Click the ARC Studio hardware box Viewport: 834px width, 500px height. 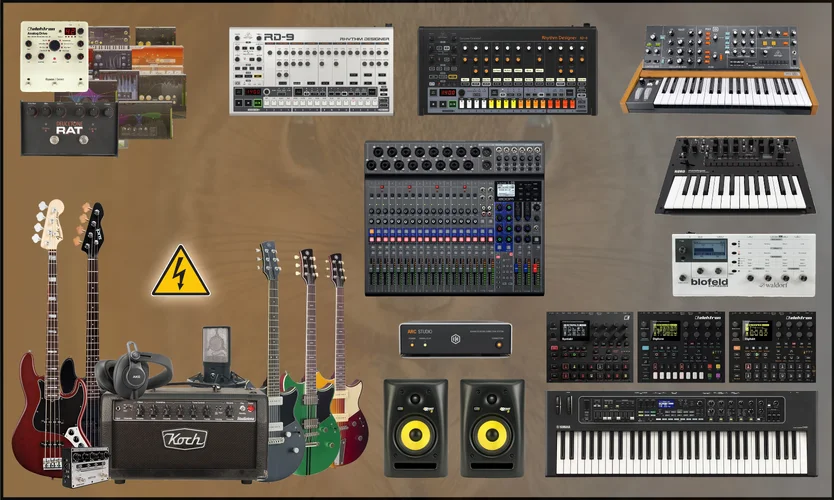pos(455,339)
